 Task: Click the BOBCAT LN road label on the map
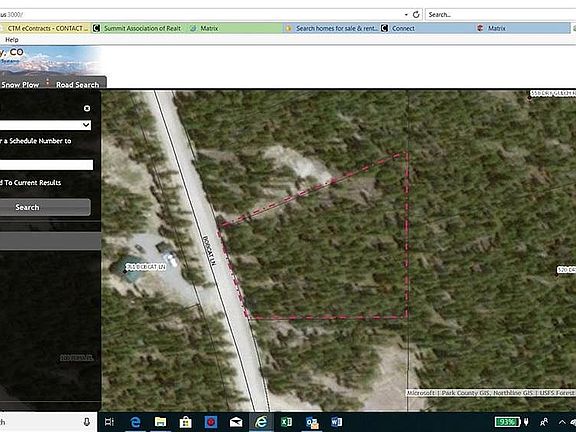pos(209,250)
